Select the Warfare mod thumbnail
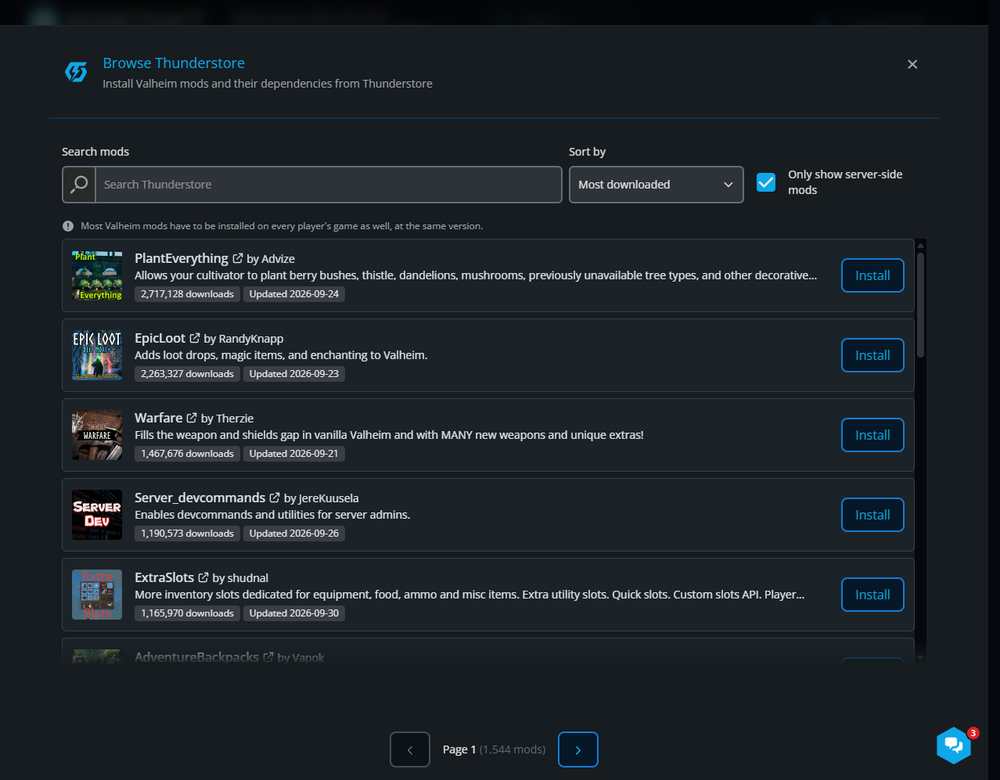Image resolution: width=1000 pixels, height=780 pixels. point(97,435)
